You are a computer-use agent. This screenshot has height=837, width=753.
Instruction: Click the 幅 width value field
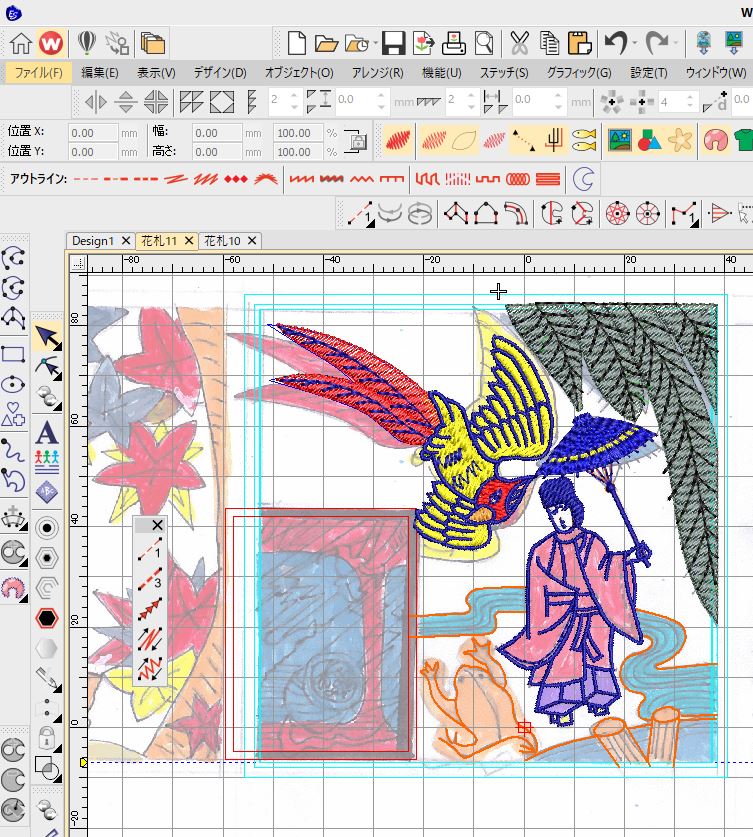point(217,133)
